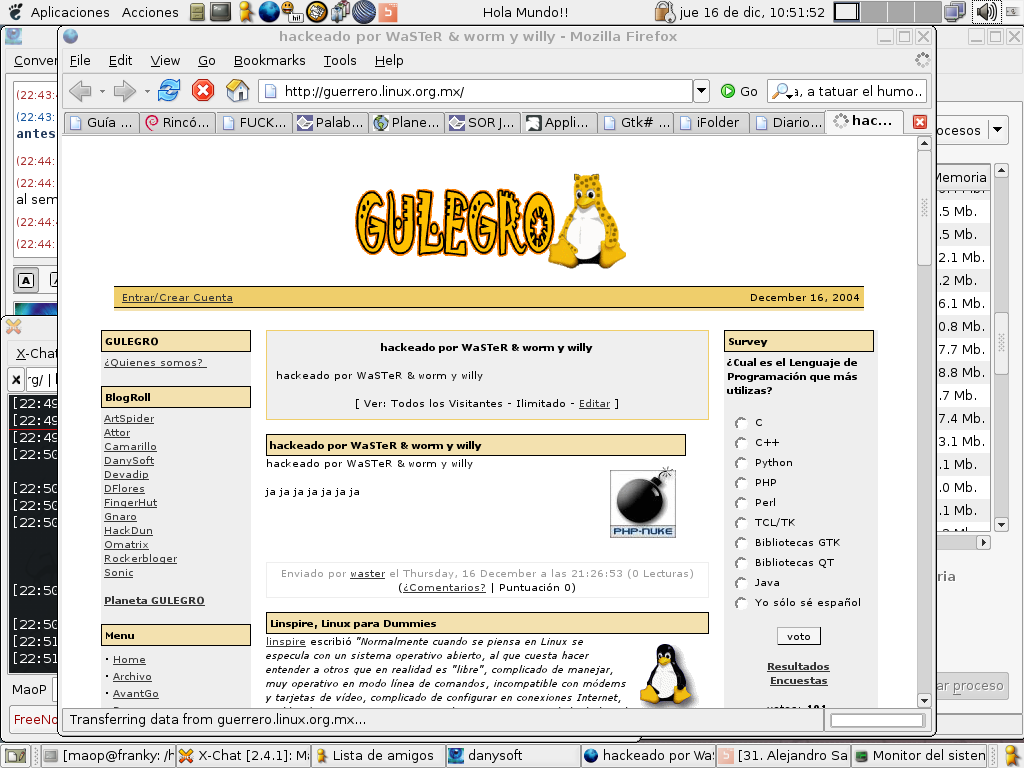Switch to the first workspace in pager

point(846,12)
